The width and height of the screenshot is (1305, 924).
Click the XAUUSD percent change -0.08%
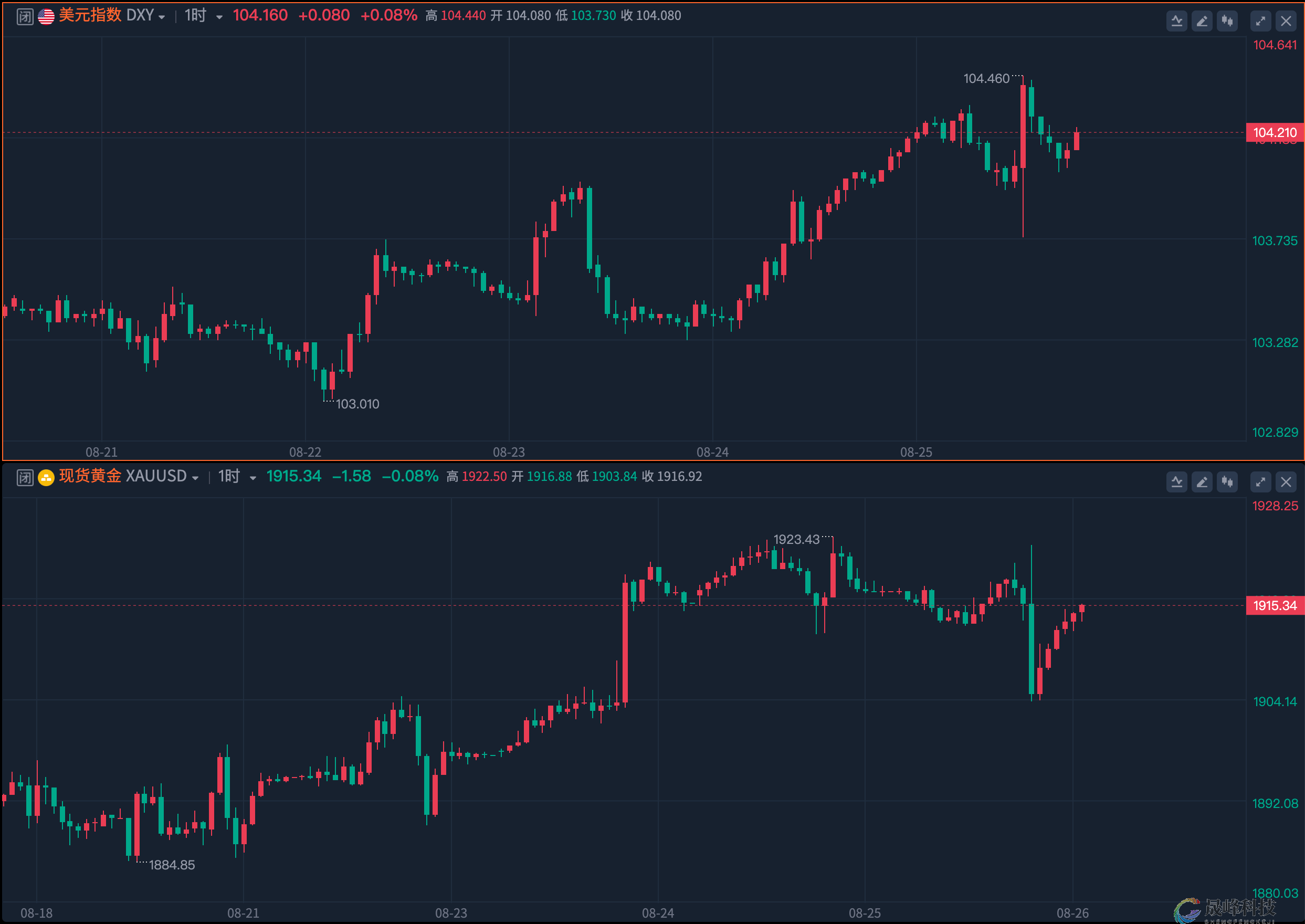(x=410, y=476)
